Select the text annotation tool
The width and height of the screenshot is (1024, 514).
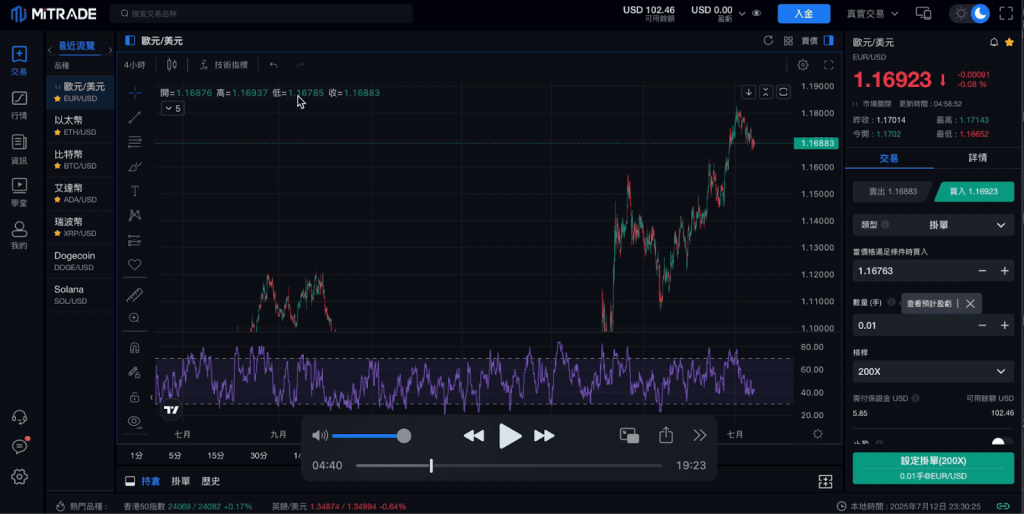[135, 191]
